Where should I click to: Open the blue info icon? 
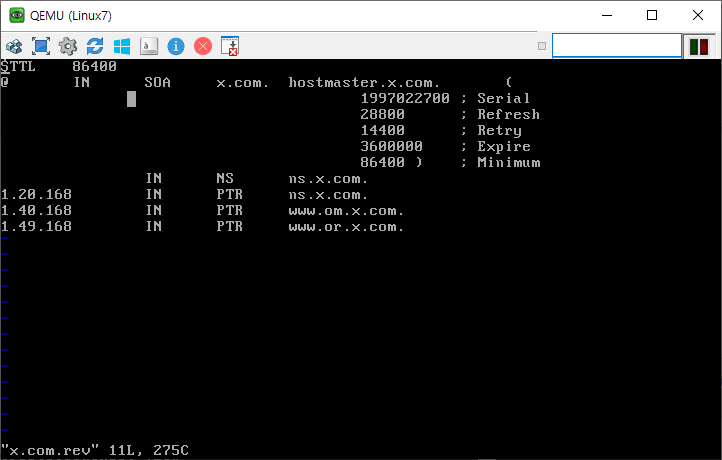pyautogui.click(x=176, y=46)
